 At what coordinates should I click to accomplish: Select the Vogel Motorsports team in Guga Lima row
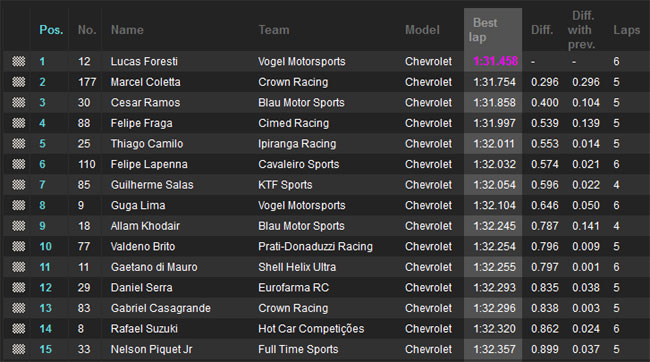pos(301,205)
